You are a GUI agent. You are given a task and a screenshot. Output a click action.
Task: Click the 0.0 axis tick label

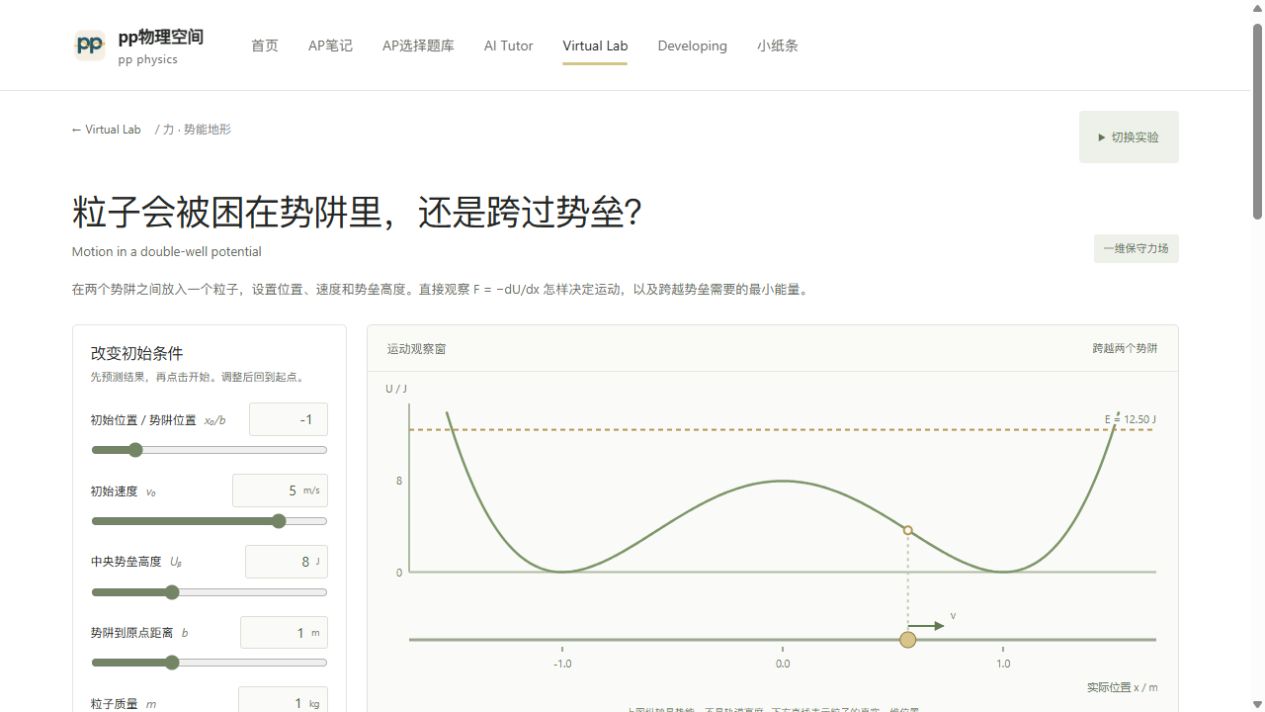(x=783, y=663)
